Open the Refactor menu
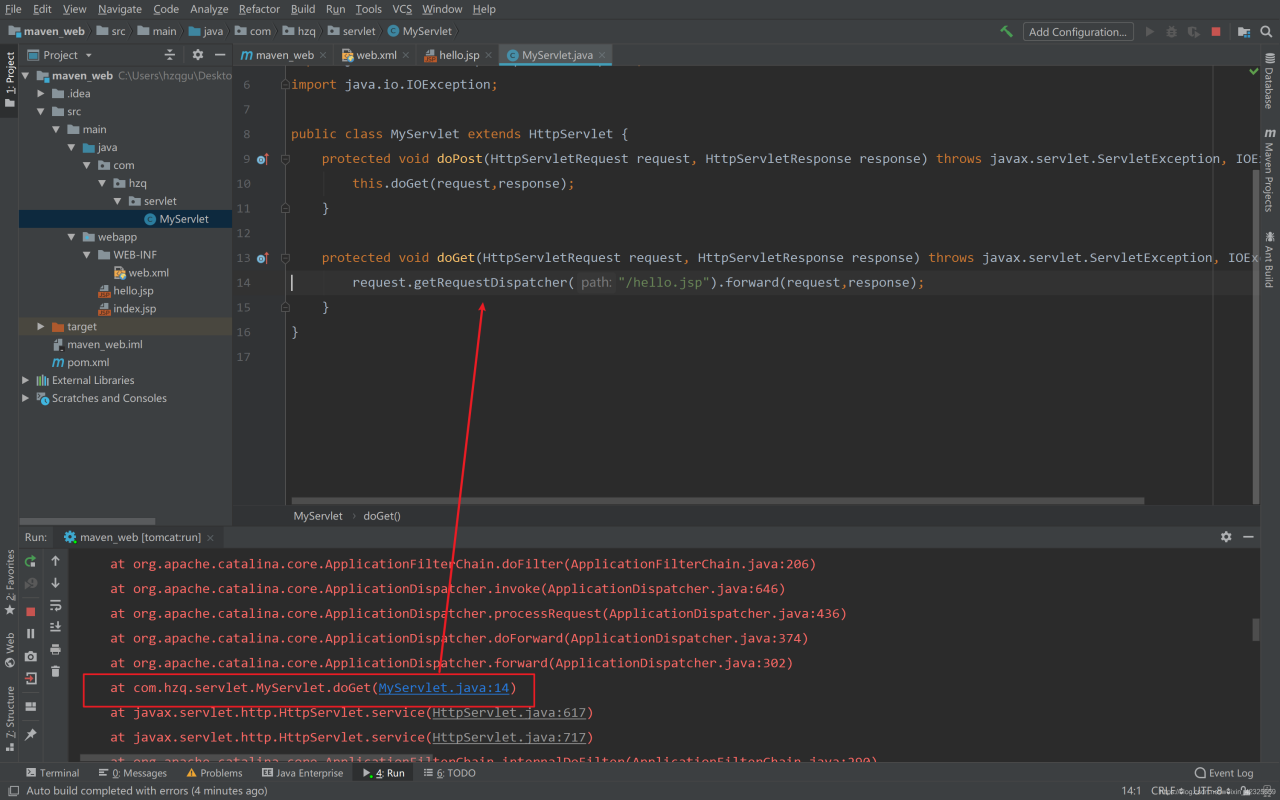The width and height of the screenshot is (1280, 800). (259, 9)
